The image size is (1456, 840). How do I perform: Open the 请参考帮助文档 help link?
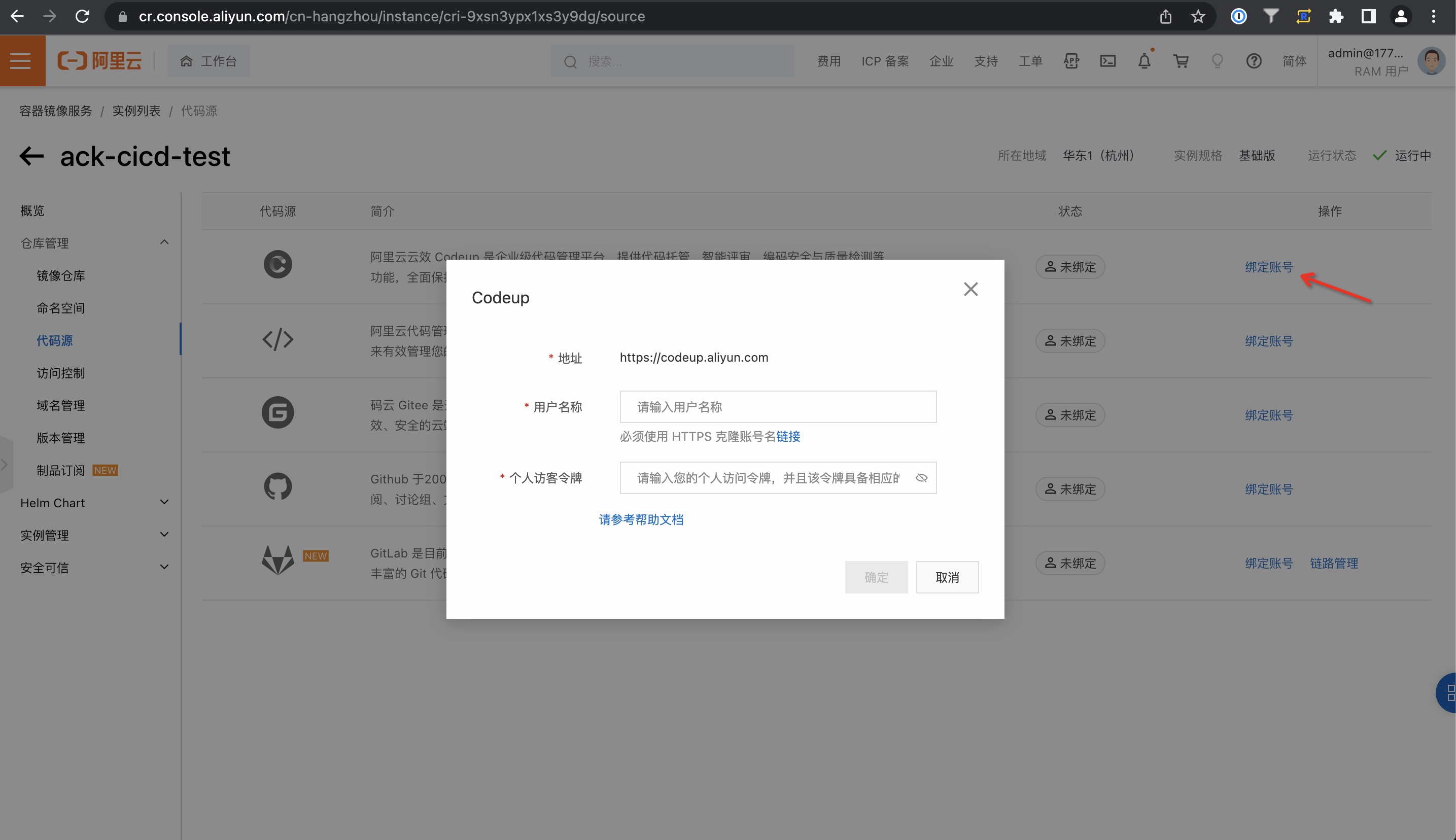click(641, 520)
